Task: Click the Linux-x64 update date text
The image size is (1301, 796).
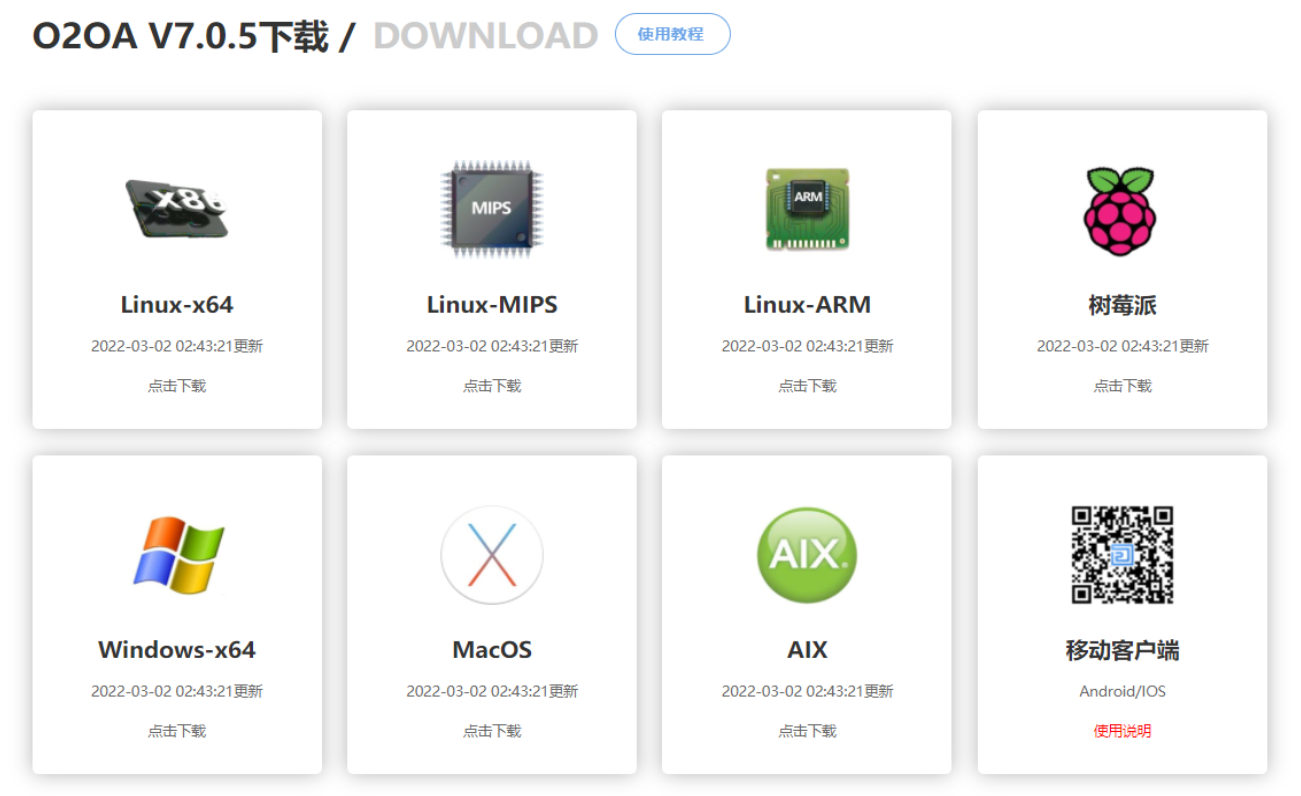Action: [177, 346]
